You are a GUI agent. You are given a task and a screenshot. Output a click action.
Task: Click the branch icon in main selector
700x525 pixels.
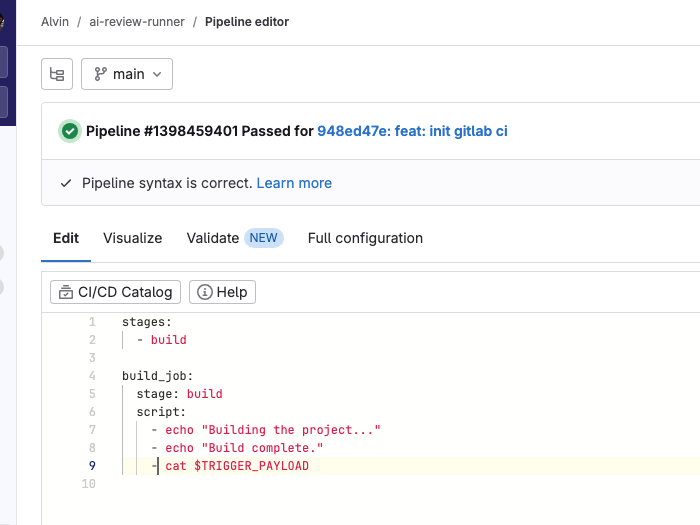(101, 74)
